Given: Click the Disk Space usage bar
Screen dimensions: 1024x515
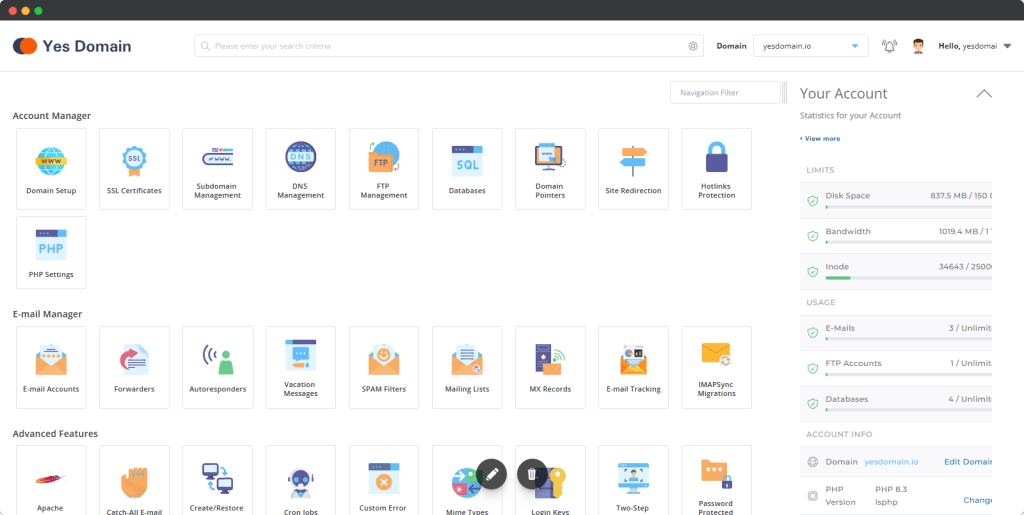Looking at the screenshot, I should coord(908,206).
